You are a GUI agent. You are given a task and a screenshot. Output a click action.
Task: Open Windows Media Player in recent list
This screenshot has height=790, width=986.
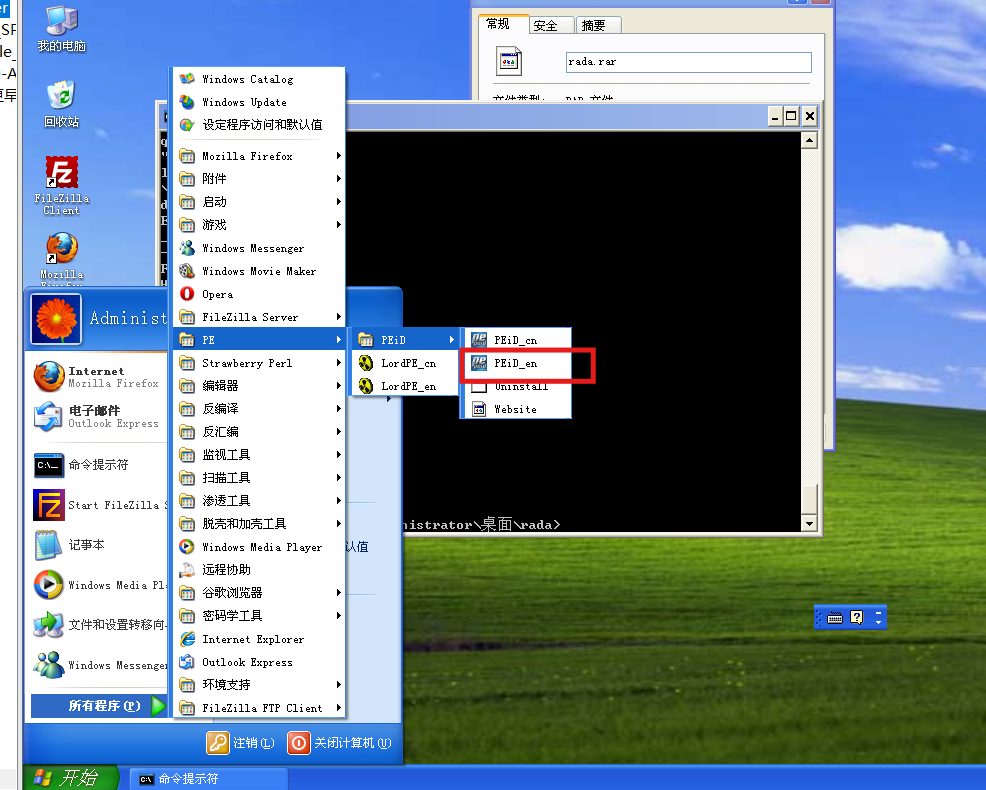click(99, 585)
